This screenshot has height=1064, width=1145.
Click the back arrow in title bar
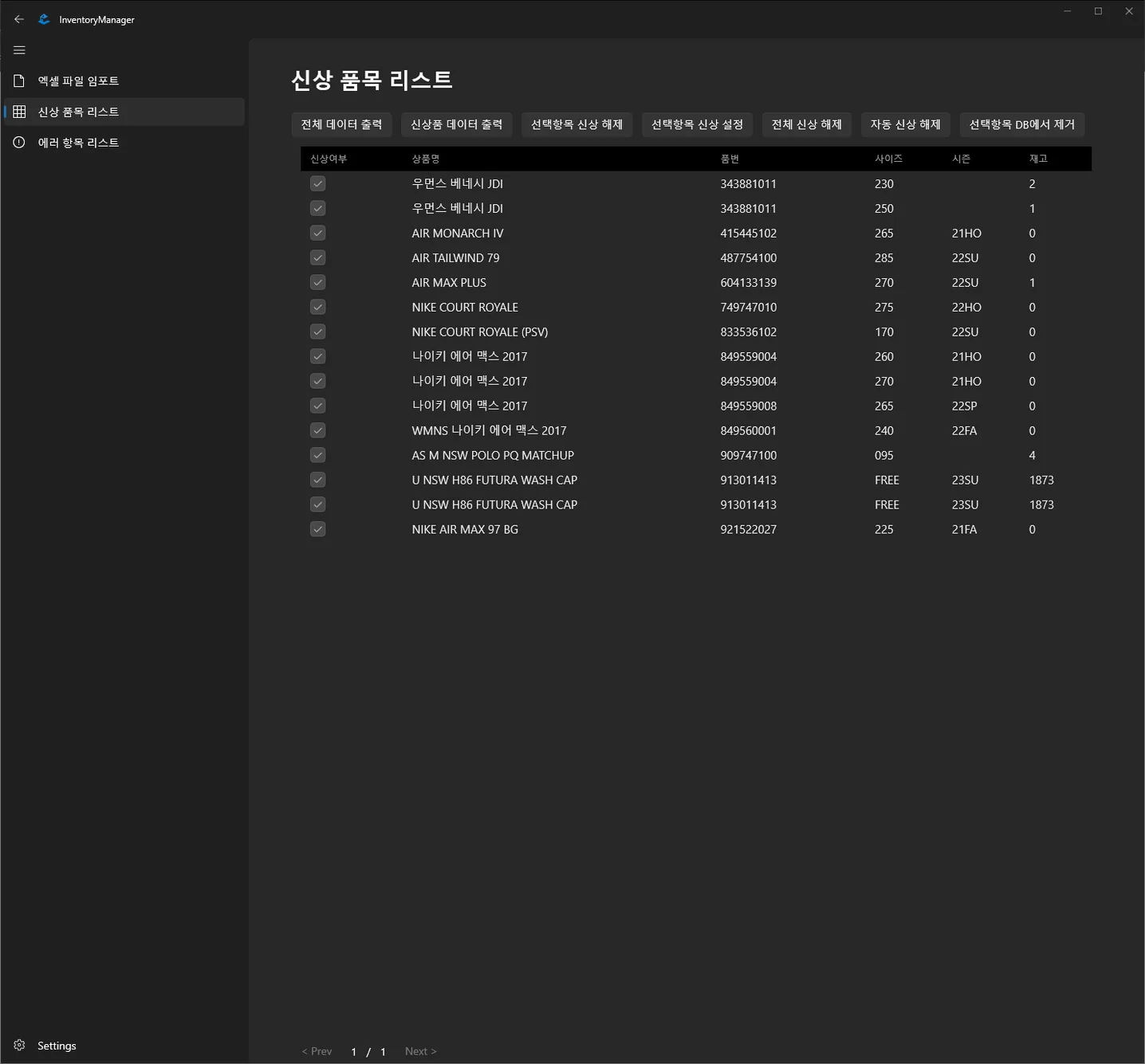tap(19, 19)
